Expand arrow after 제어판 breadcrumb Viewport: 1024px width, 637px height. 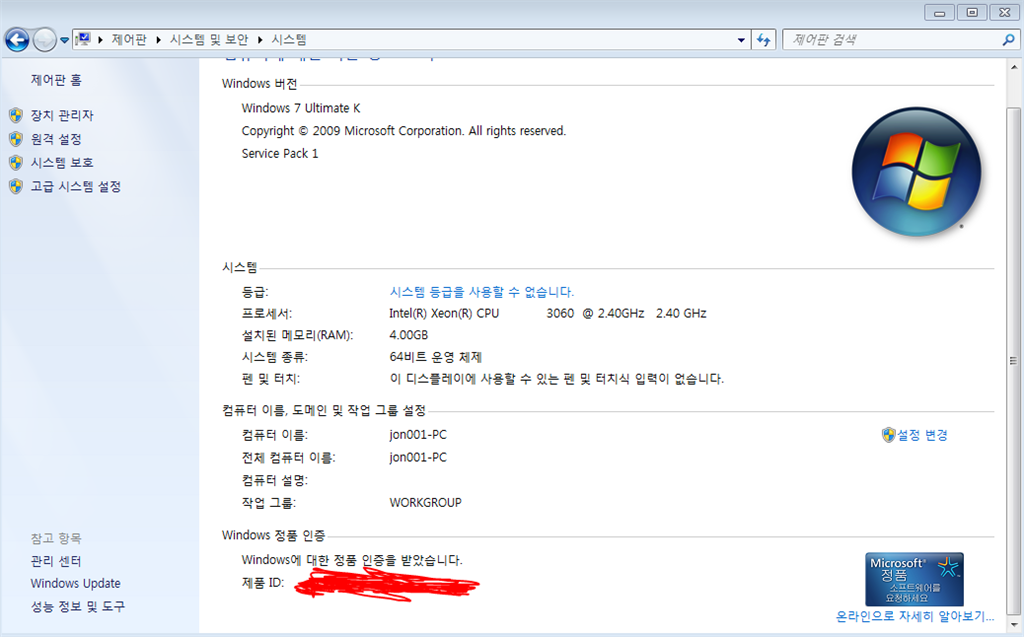click(159, 40)
